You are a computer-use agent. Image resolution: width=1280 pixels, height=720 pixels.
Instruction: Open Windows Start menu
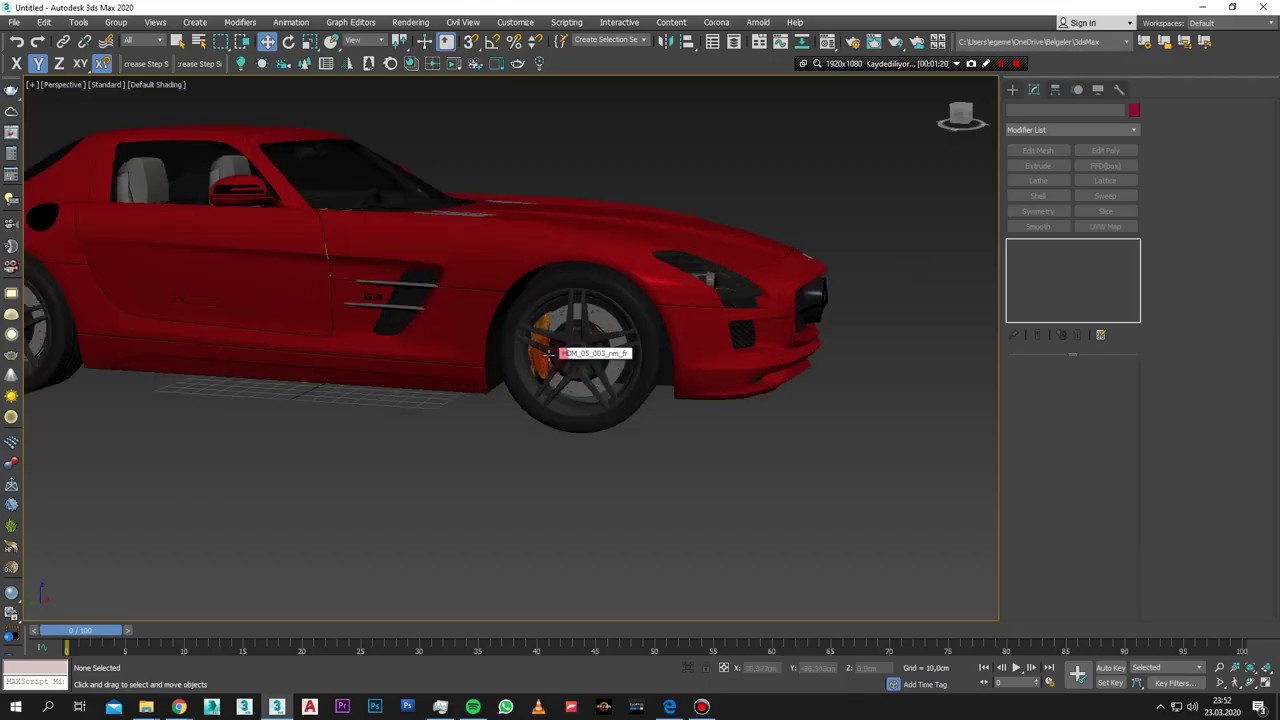click(x=16, y=707)
